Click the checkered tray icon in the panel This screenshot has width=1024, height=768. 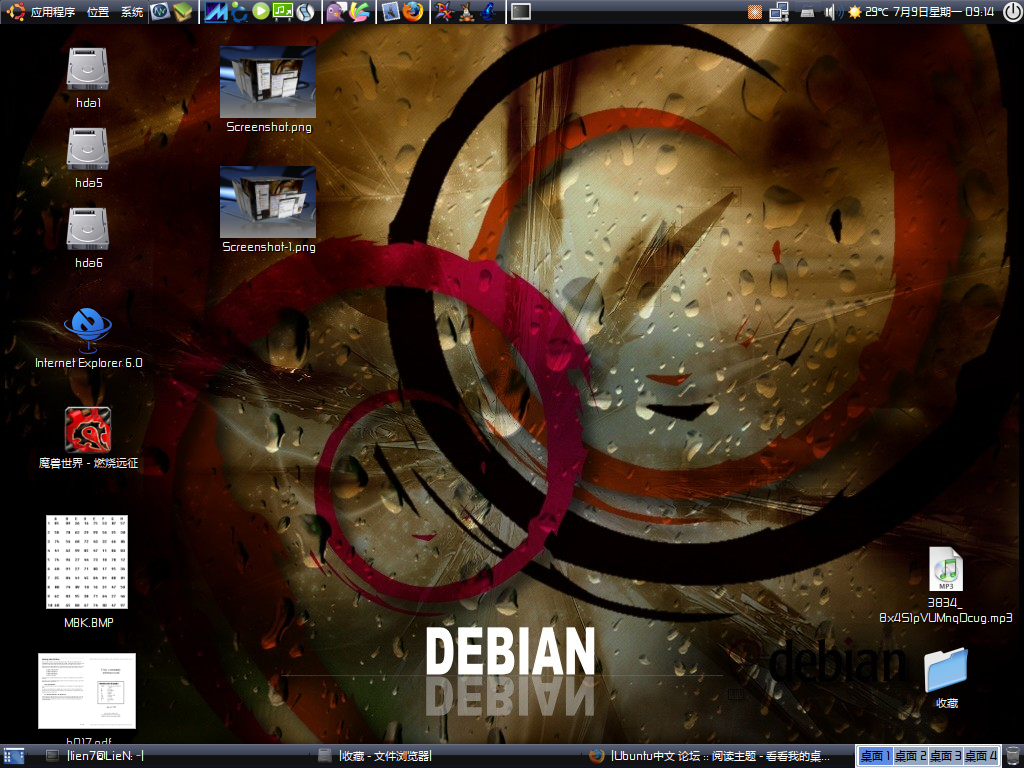coord(755,12)
